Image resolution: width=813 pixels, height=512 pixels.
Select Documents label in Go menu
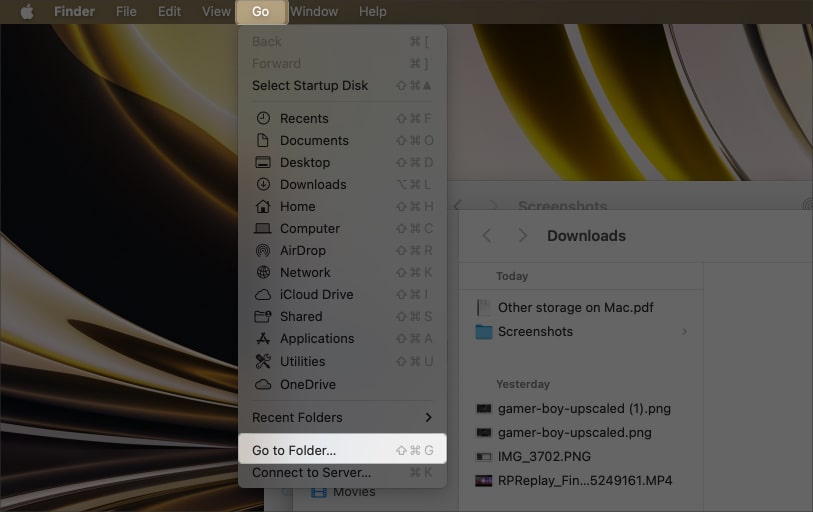(314, 141)
